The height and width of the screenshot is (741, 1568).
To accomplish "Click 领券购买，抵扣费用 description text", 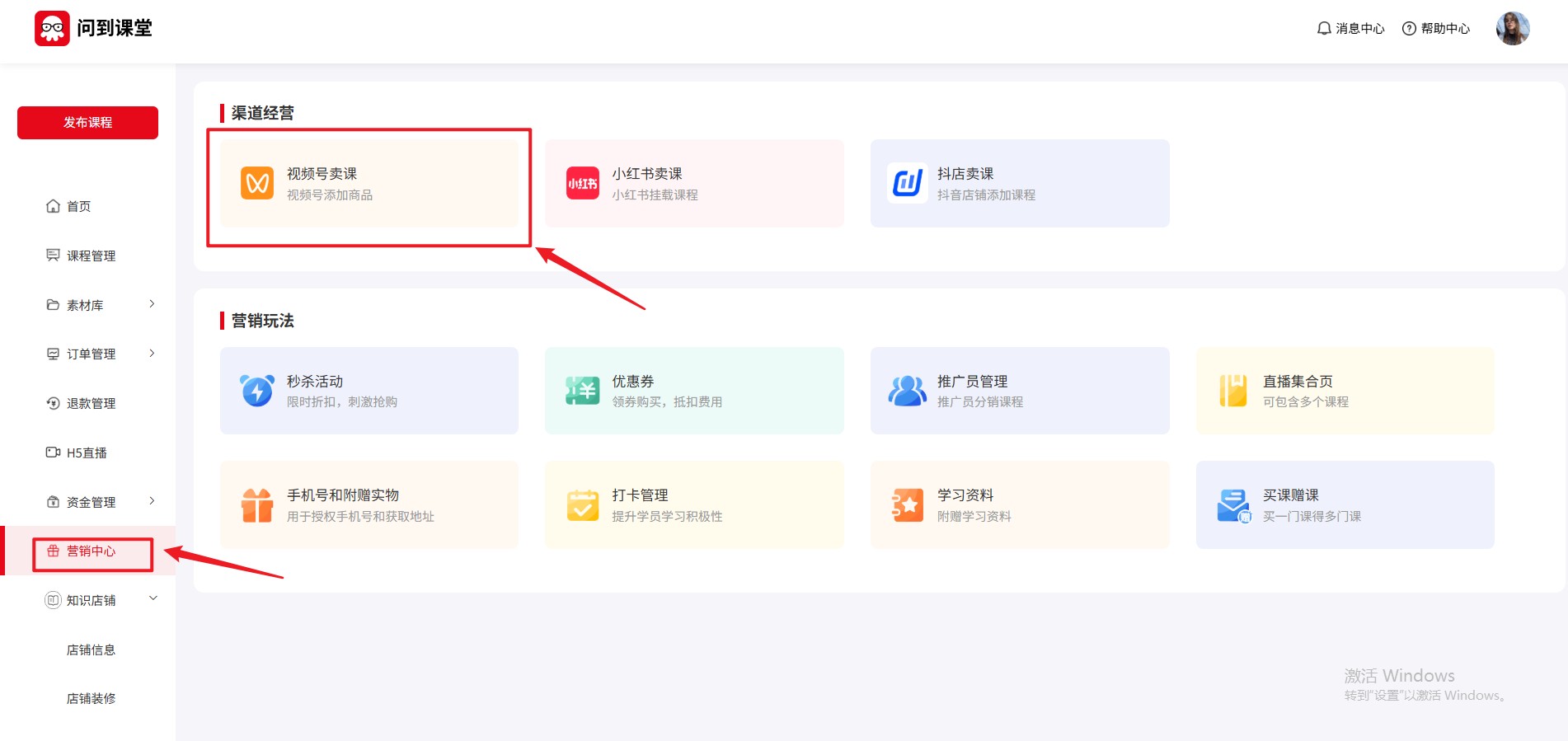I will click(x=667, y=402).
